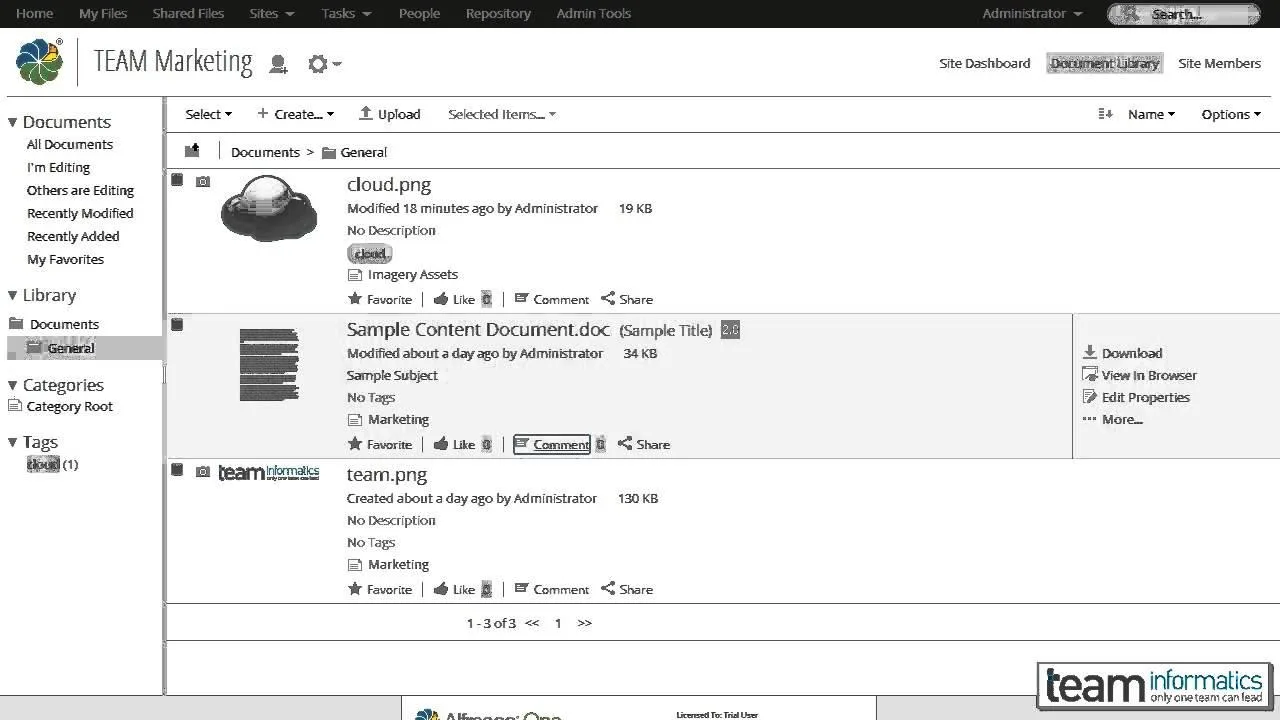Open My Files in top menu

tap(103, 14)
